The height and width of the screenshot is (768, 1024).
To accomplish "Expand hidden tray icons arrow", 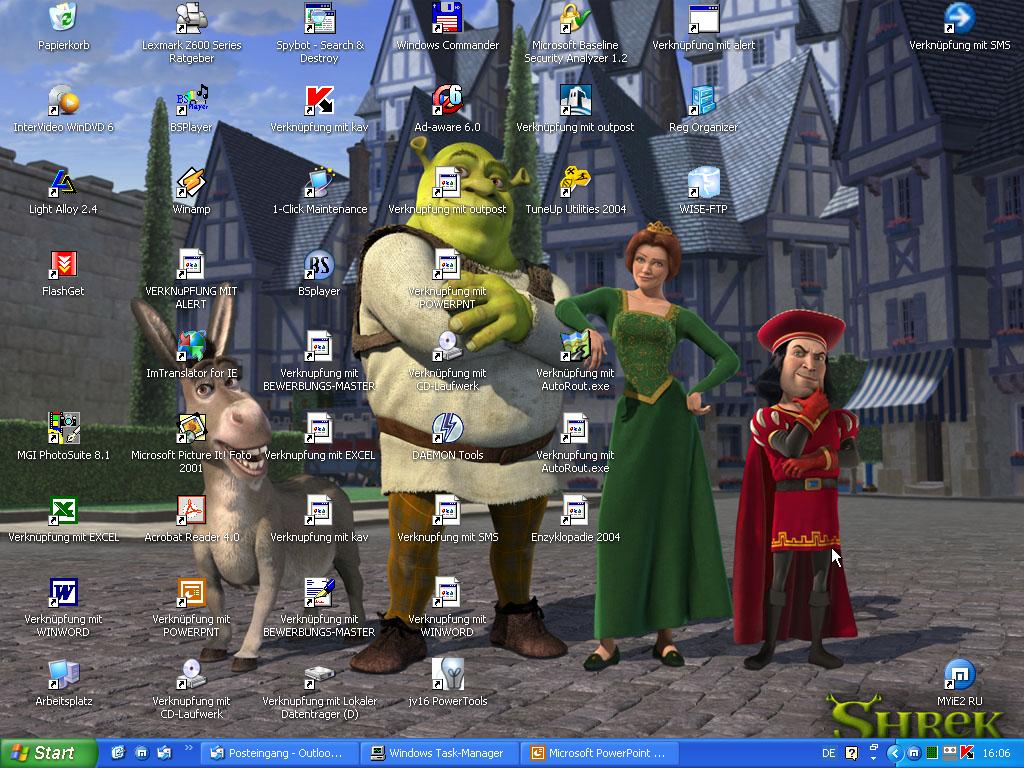I will 895,754.
